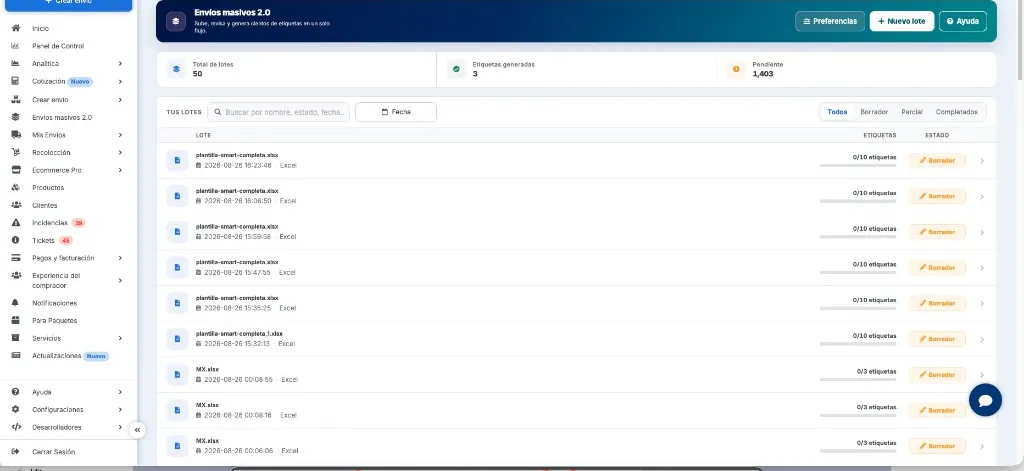Click the blue Crear envío button
The height and width of the screenshot is (471, 1024).
(x=69, y=4)
